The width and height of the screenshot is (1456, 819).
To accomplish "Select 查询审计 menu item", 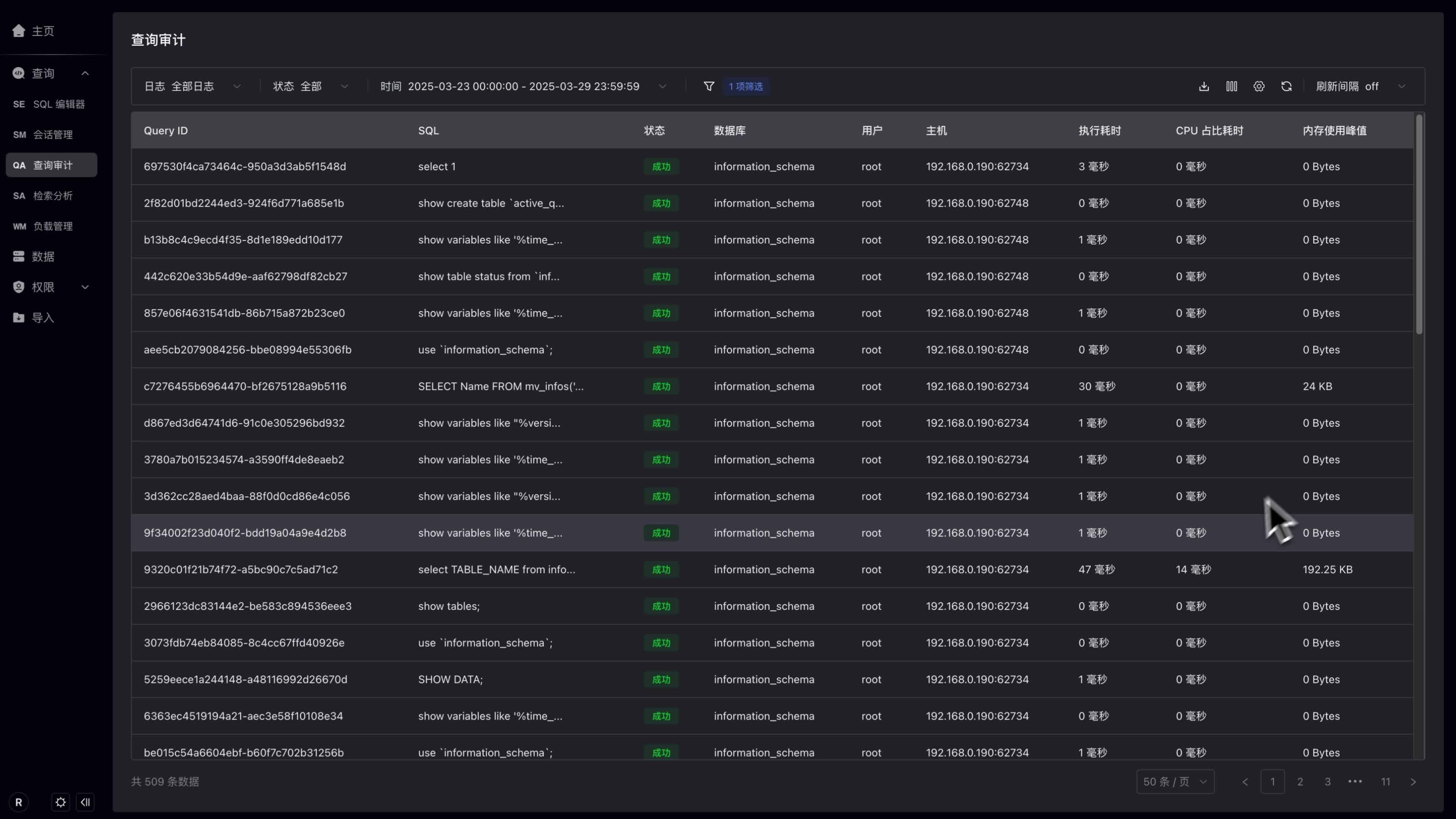I will point(52,165).
